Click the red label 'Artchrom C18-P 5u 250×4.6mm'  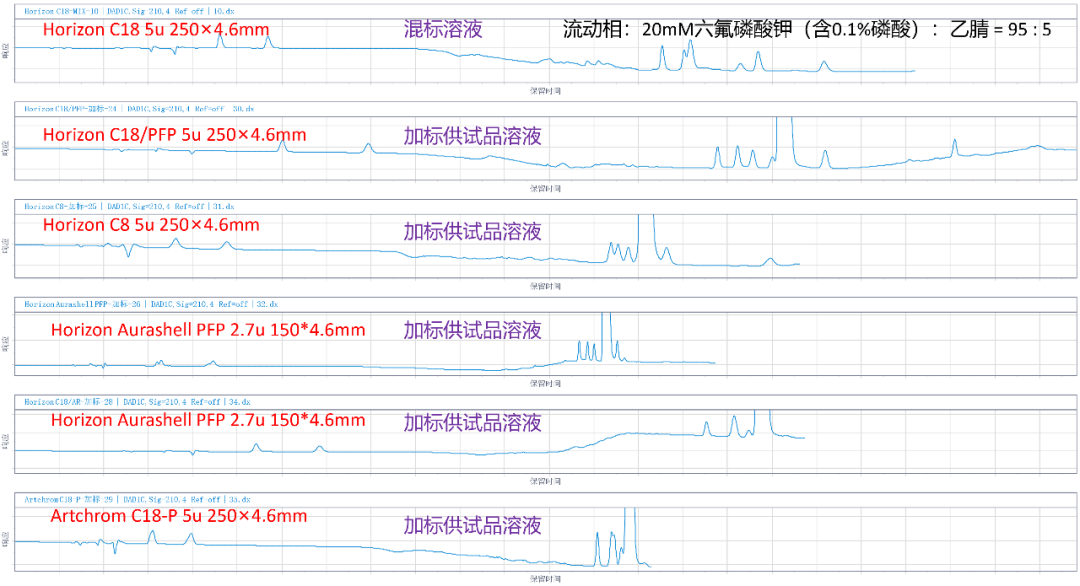pos(178,516)
